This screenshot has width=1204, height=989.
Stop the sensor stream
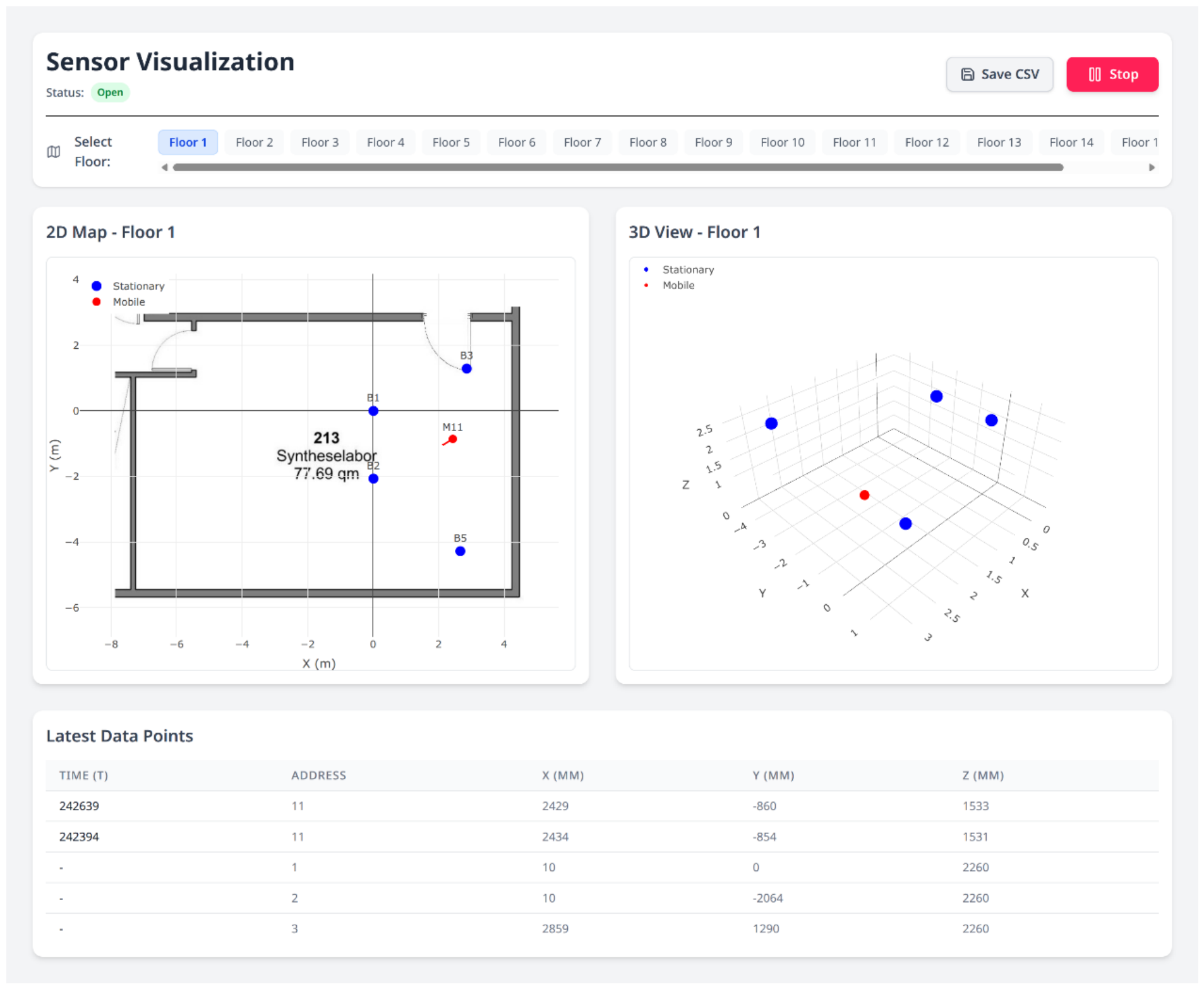1112,75
